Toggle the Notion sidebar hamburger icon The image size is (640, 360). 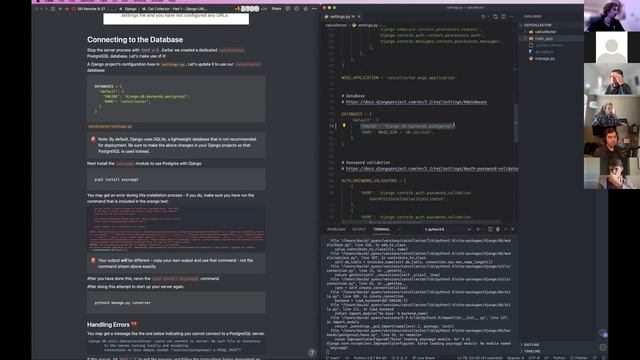(x=53, y=9)
